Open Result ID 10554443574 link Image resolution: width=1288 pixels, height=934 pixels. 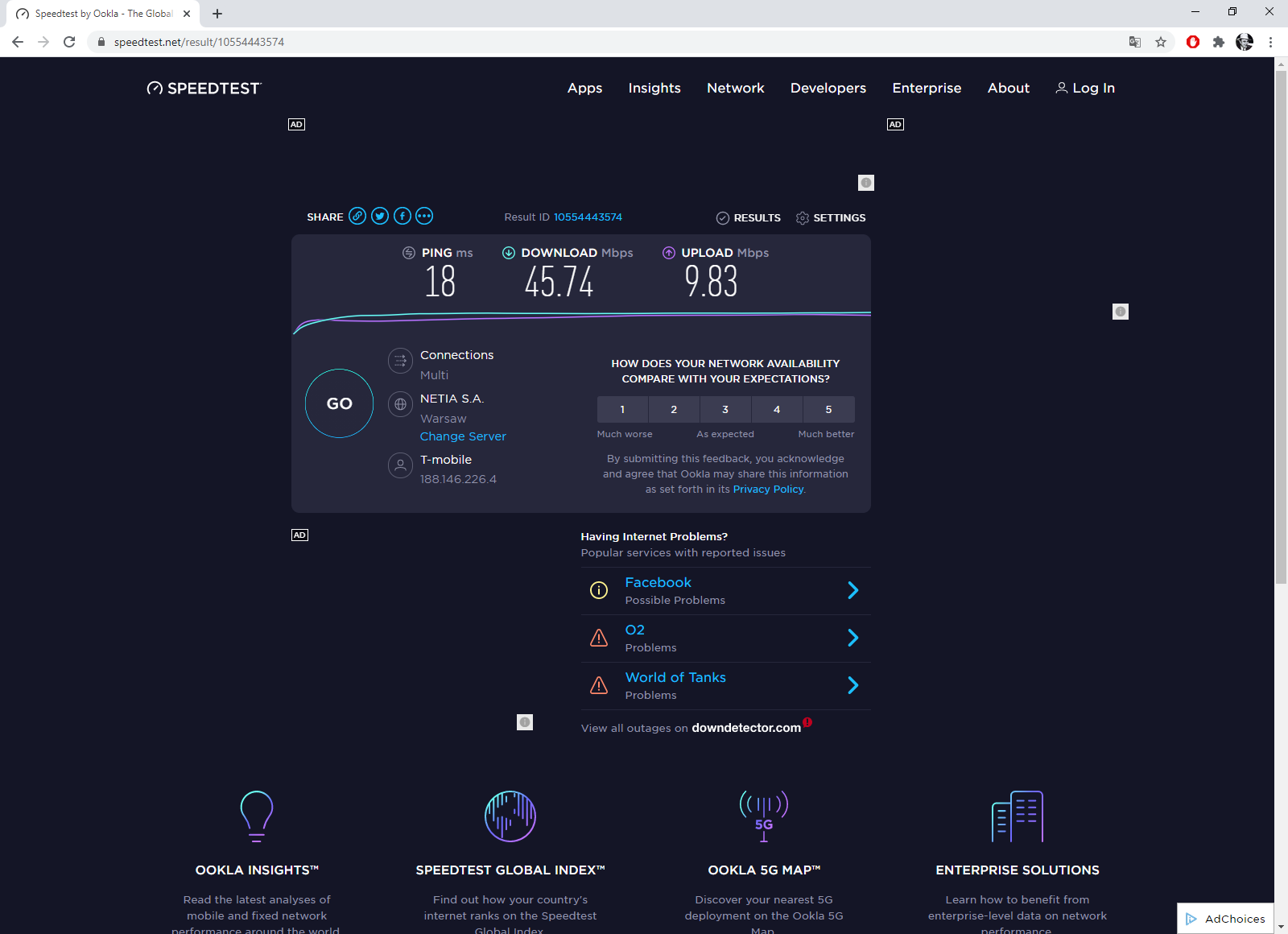click(x=588, y=217)
